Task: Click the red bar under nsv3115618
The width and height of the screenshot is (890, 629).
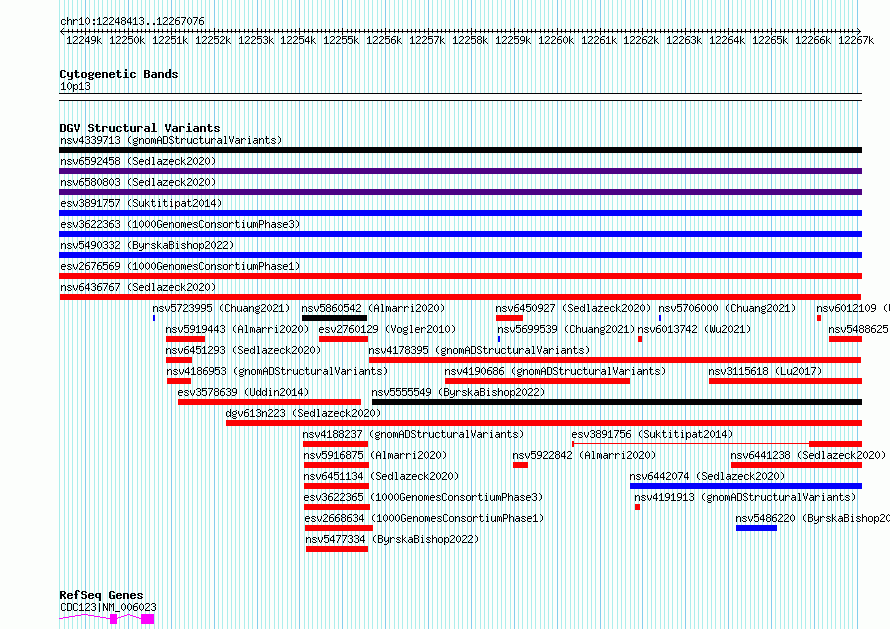Action: click(786, 381)
